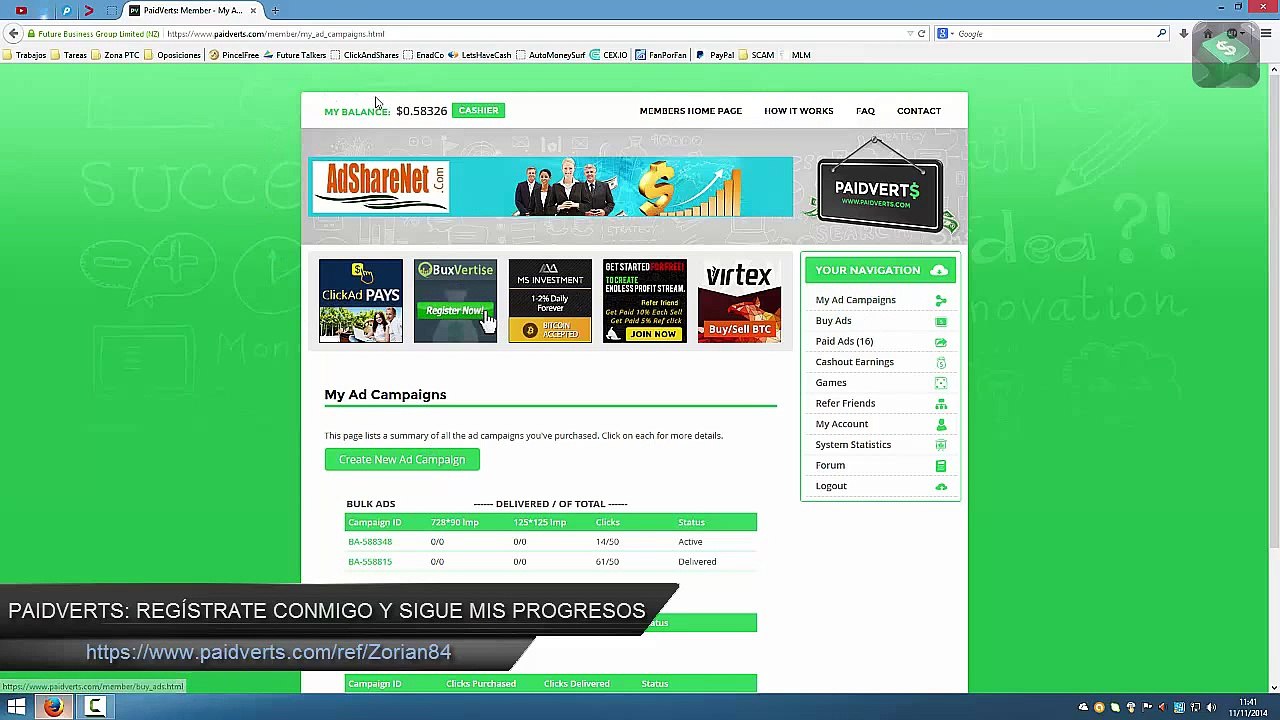This screenshot has width=1280, height=720.
Task: Click the Buy Ads banknote icon
Action: point(940,321)
